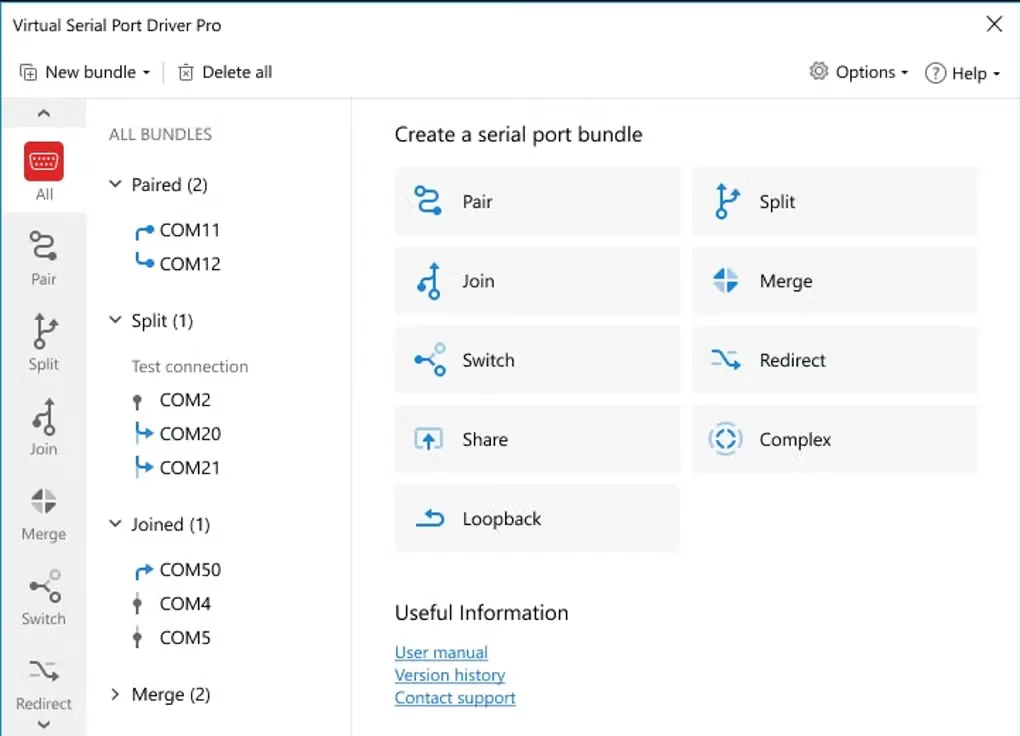Select COM20 in the Split bundle
The height and width of the screenshot is (736, 1020).
[x=178, y=434]
